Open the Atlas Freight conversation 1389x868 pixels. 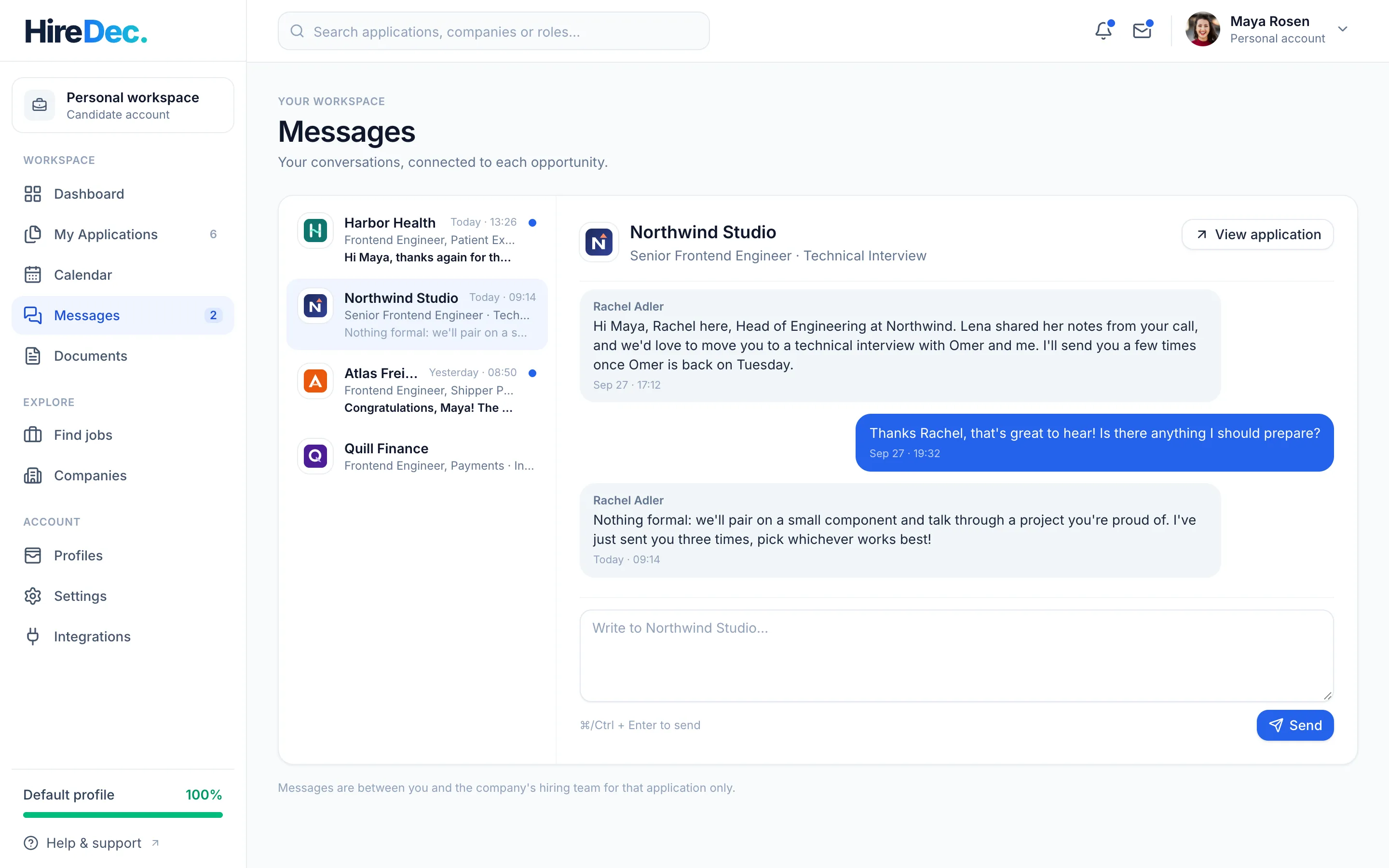point(417,390)
